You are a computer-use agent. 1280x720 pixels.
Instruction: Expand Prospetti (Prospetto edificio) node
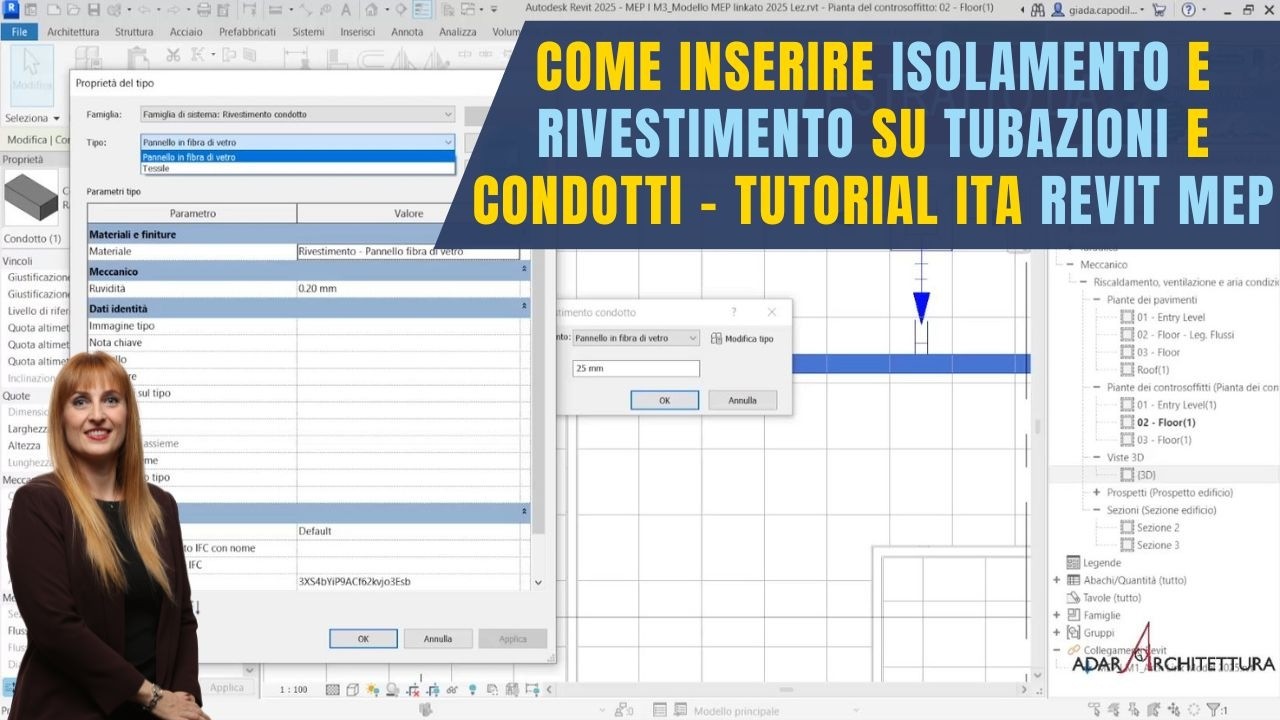click(1097, 492)
